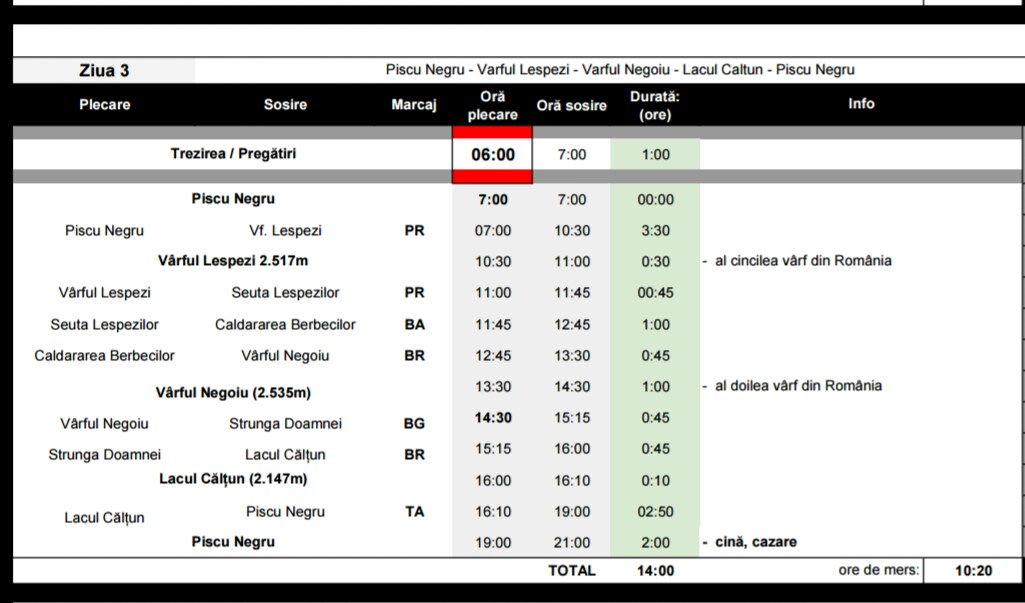Image resolution: width=1025 pixels, height=603 pixels.
Task: Select the TA trail marking cell
Action: click(x=414, y=512)
